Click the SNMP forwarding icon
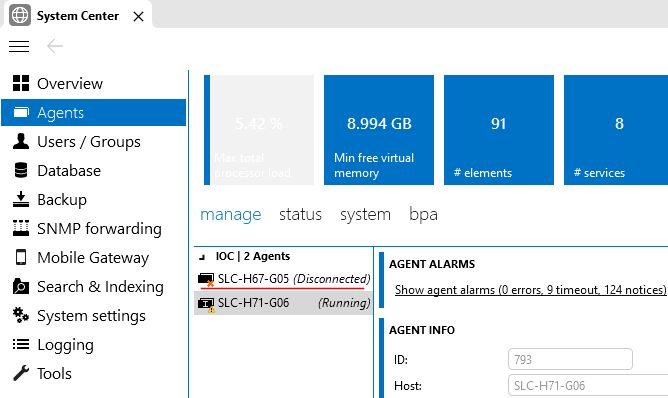Viewport: 668px width, 398px height. [x=21, y=228]
